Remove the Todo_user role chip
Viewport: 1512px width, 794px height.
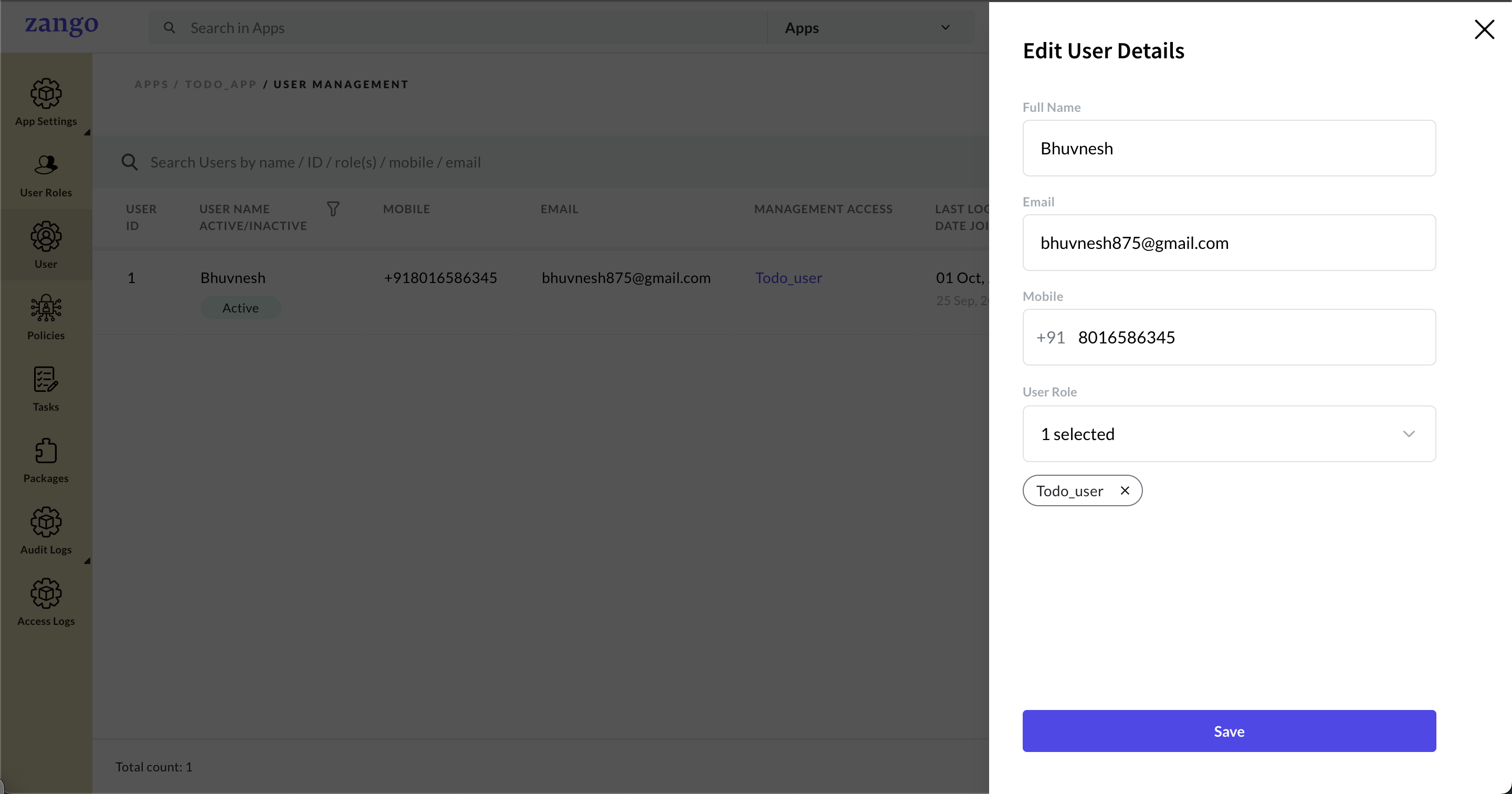coord(1125,490)
